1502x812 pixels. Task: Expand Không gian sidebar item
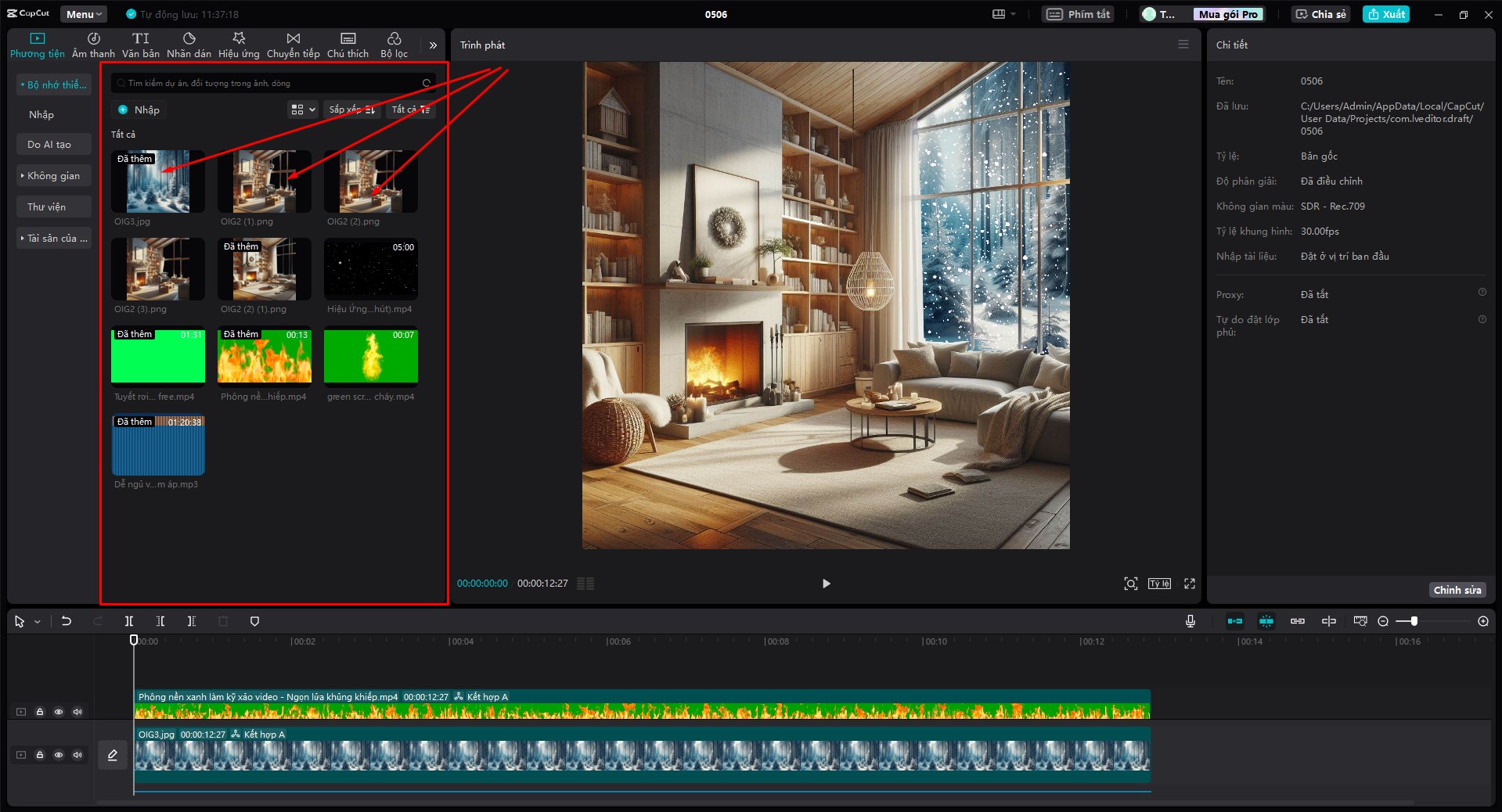[x=54, y=175]
